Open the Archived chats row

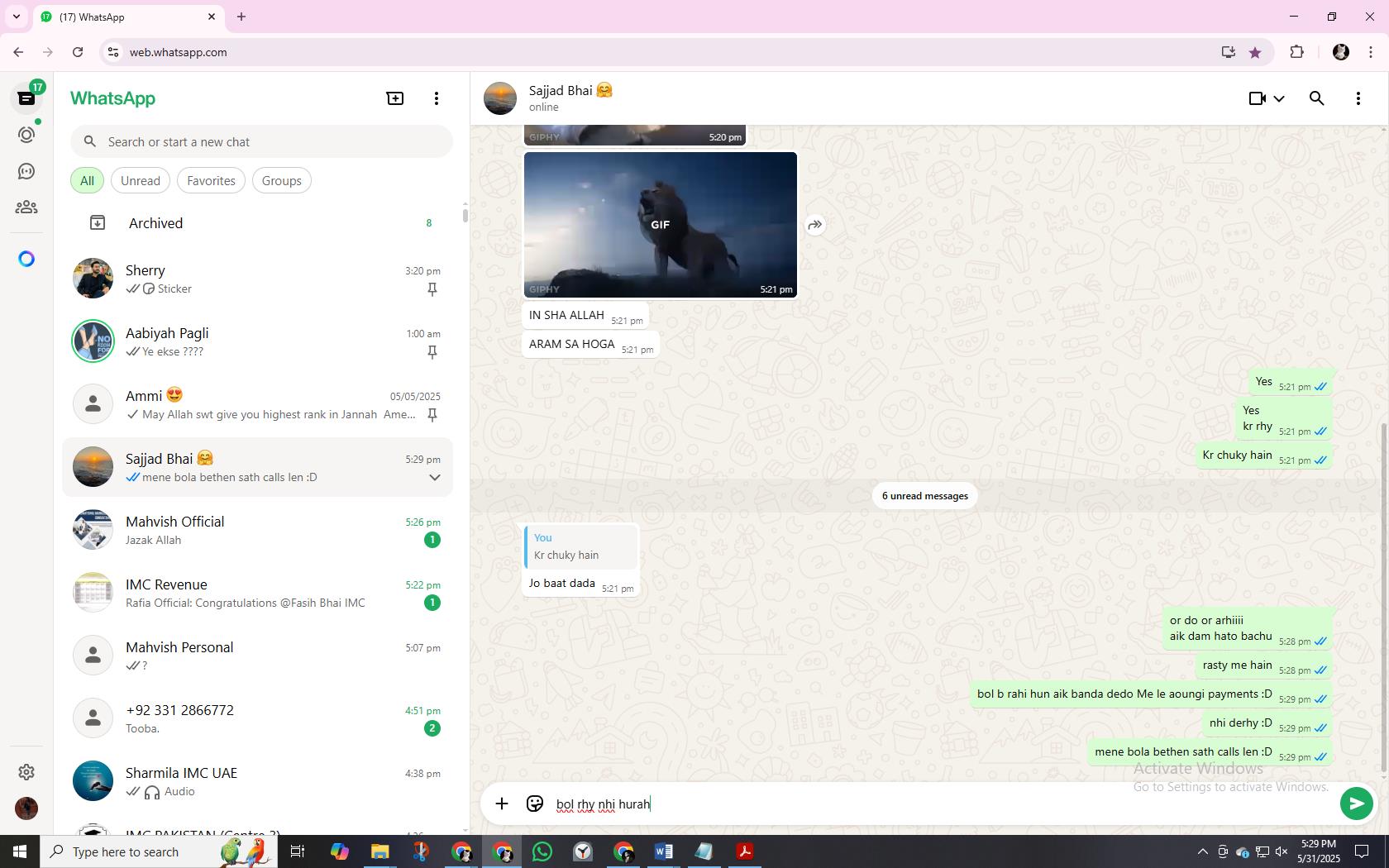tap(258, 222)
